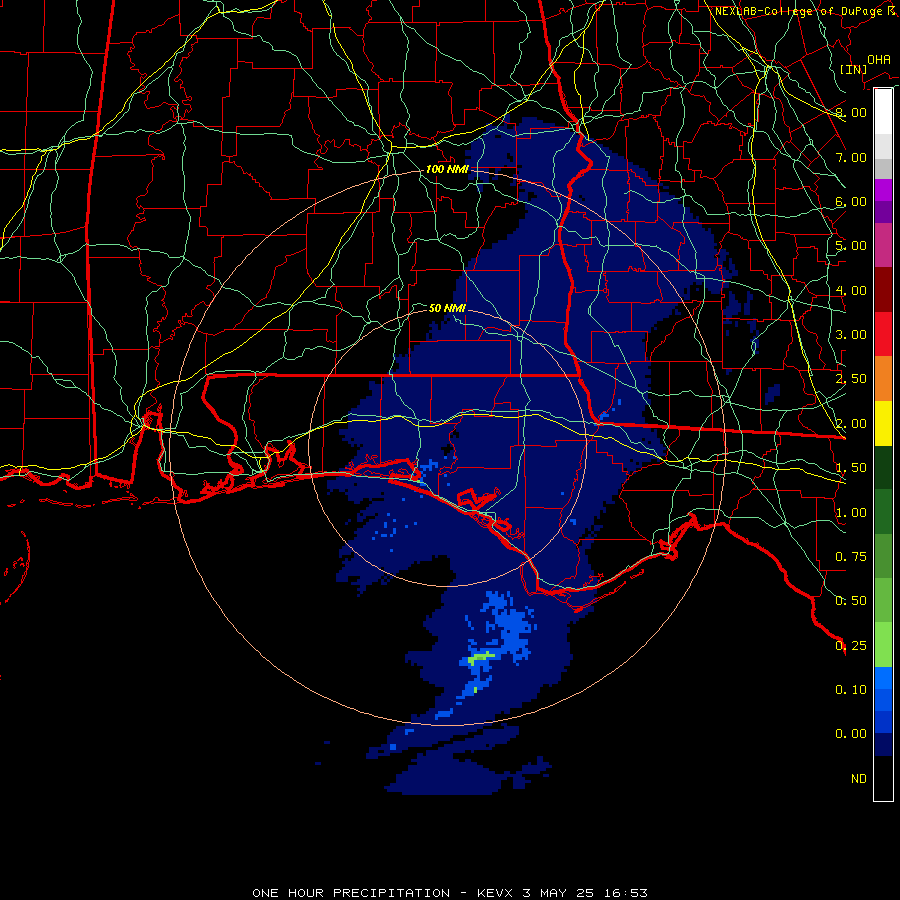Click the ND legend label
The width and height of the screenshot is (900, 900).
(x=859, y=779)
